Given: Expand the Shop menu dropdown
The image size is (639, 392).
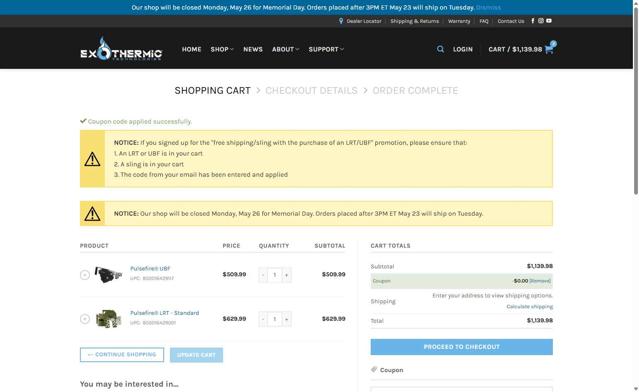Looking at the screenshot, I should coord(222,49).
